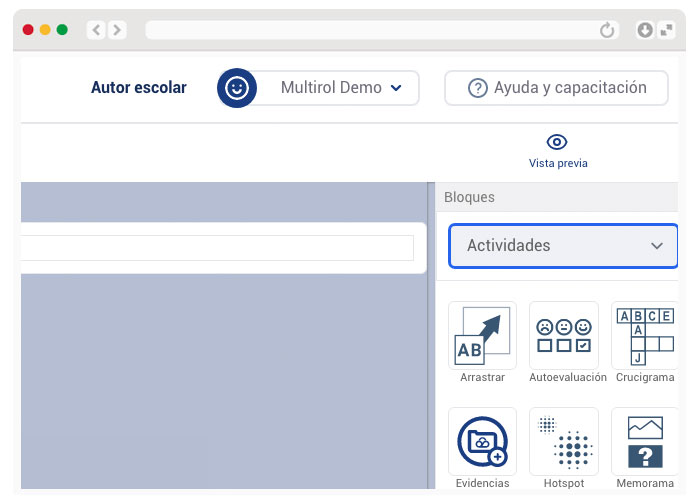The width and height of the screenshot is (698, 504).
Task: Select the Memorama block icon
Action: (645, 441)
